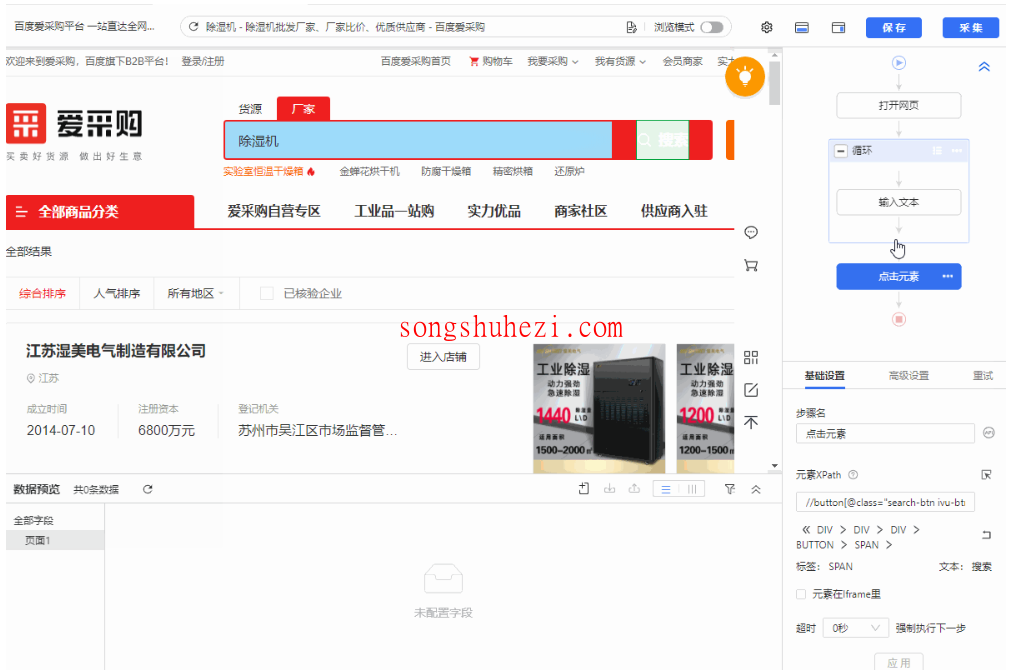Click the 搜索 search button
This screenshot has width=1021, height=670.
(663, 140)
